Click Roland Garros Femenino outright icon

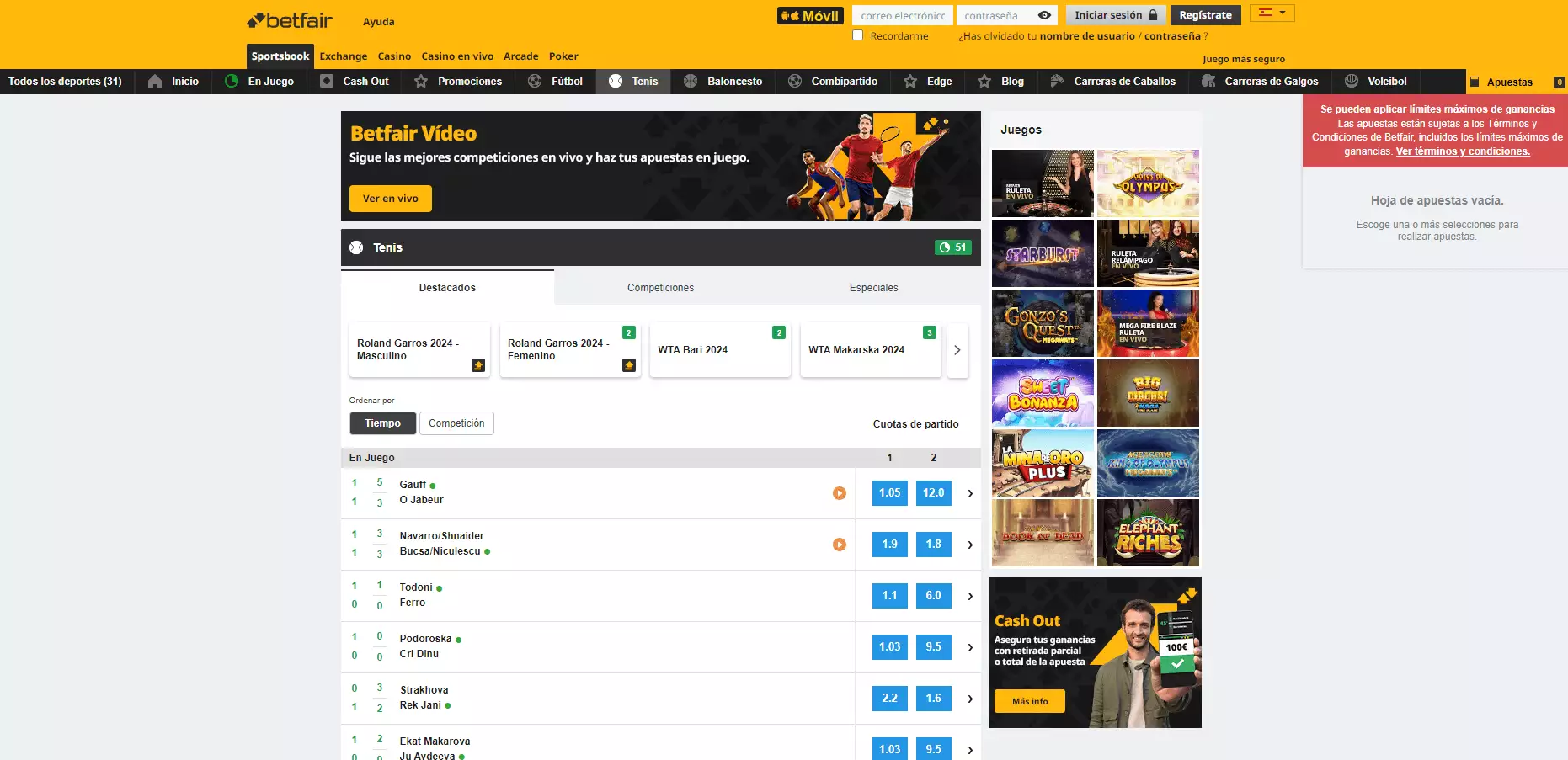(x=629, y=365)
